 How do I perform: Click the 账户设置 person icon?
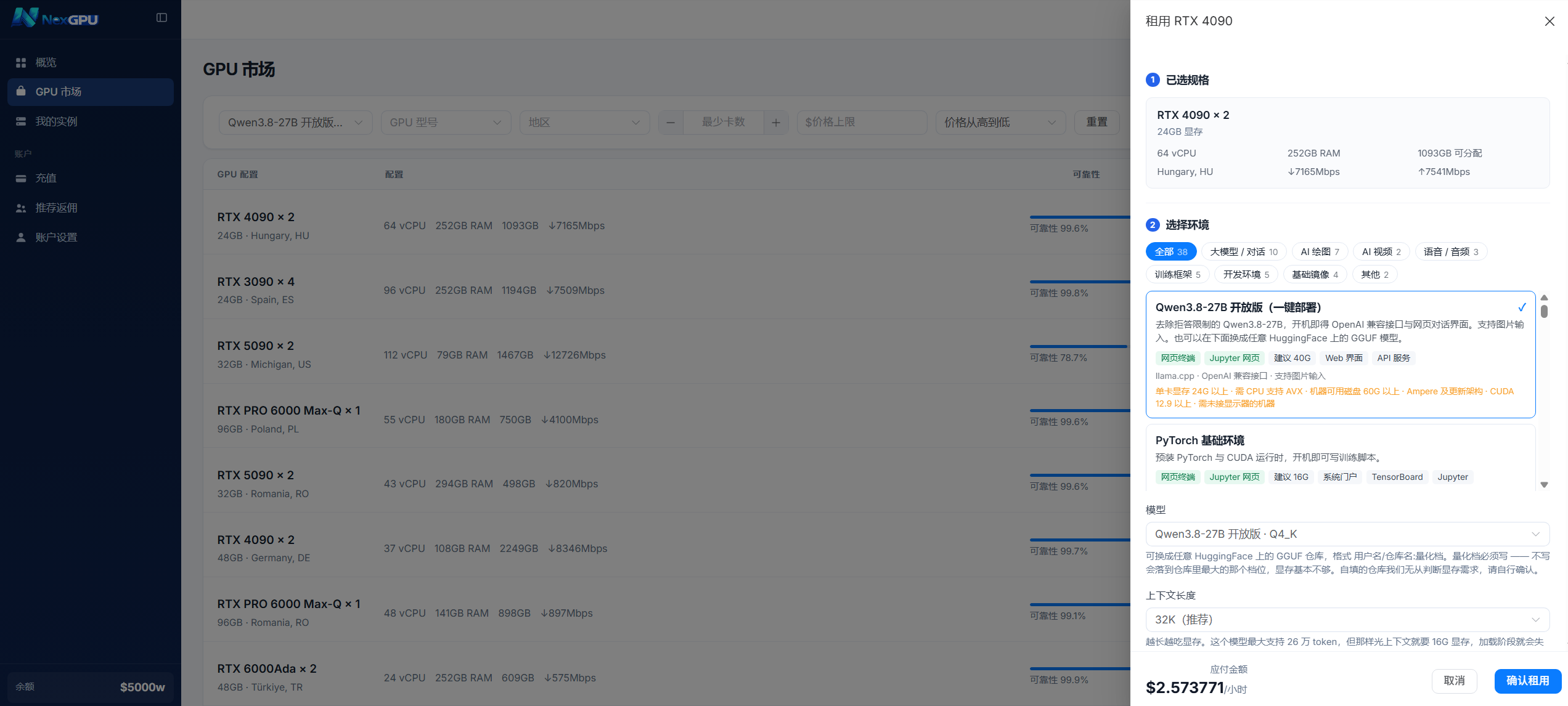[21, 237]
